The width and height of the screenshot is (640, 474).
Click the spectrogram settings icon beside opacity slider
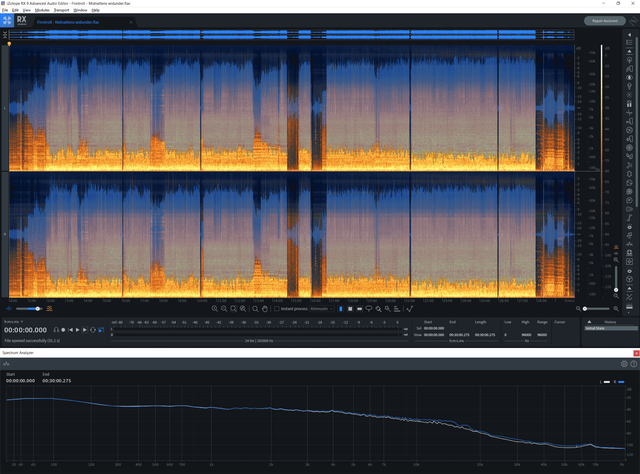49,309
